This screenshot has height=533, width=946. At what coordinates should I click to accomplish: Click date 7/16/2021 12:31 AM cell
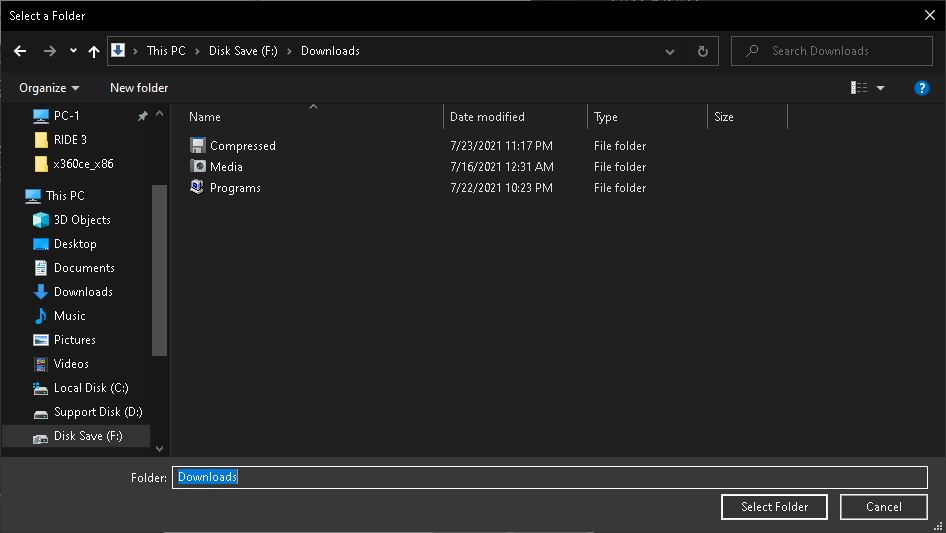[x=502, y=167]
